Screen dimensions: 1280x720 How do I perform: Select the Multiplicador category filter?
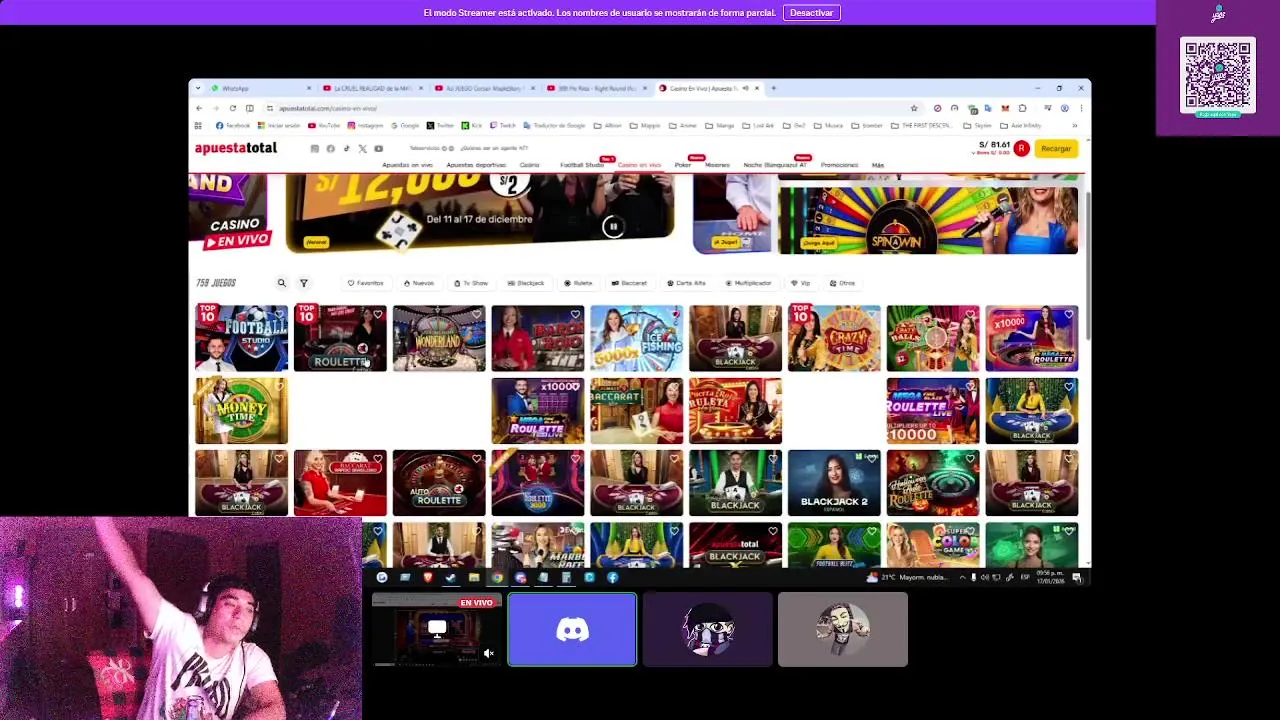pyautogui.click(x=749, y=283)
